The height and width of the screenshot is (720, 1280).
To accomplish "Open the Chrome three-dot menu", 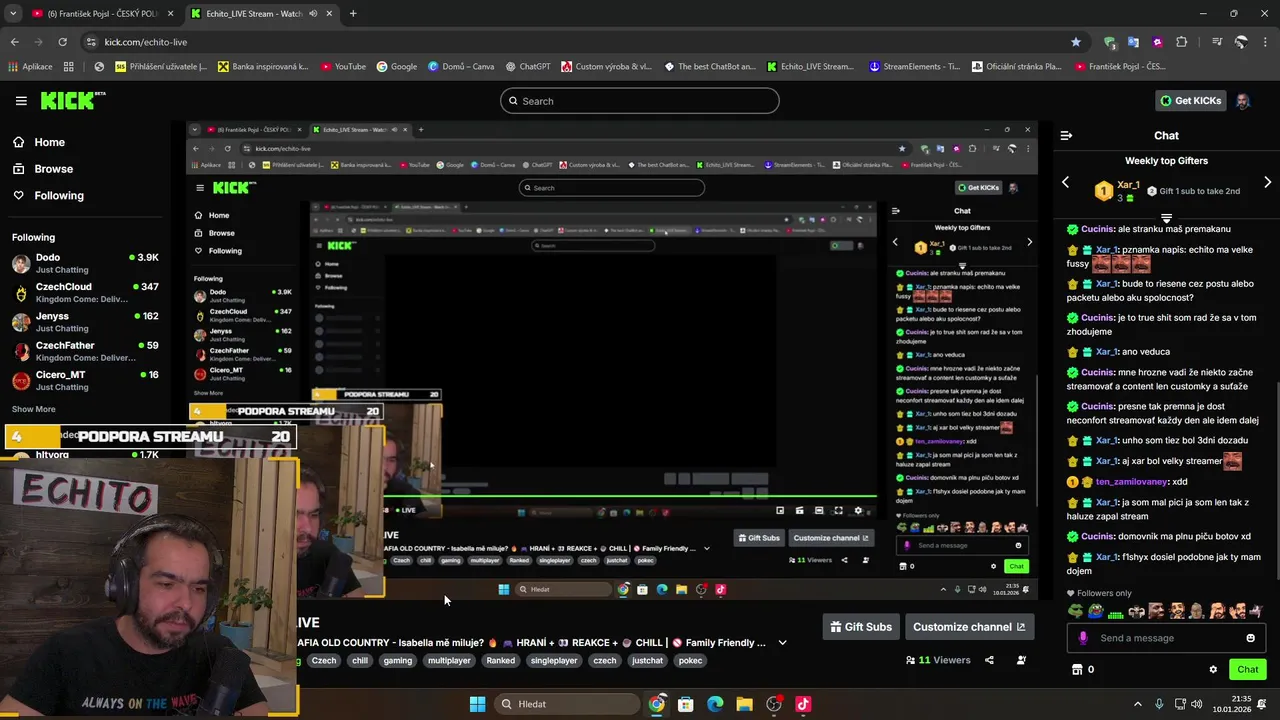I will click(x=1265, y=42).
